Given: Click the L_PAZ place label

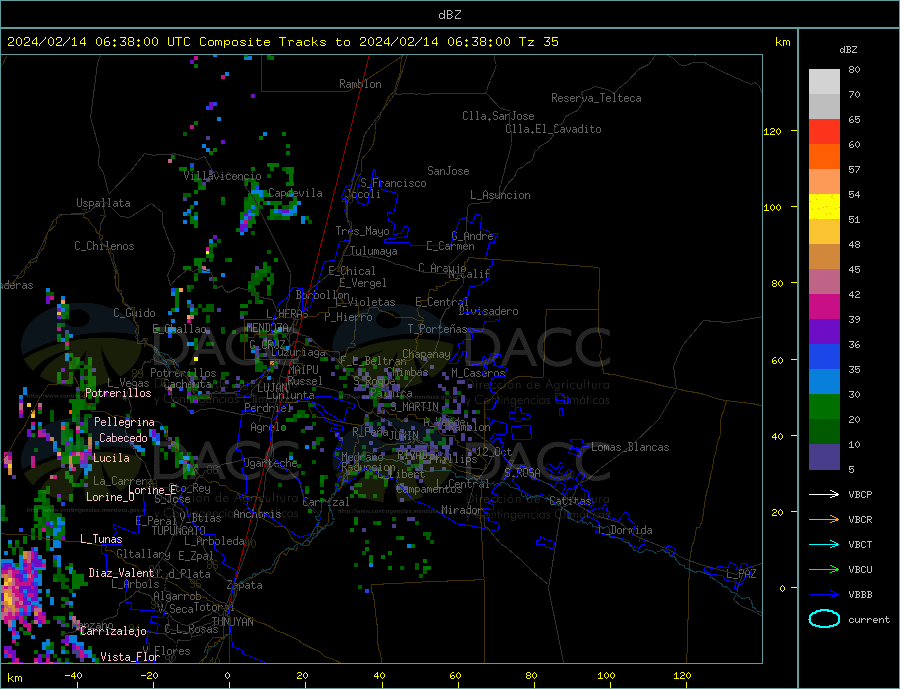Looking at the screenshot, I should [741, 574].
